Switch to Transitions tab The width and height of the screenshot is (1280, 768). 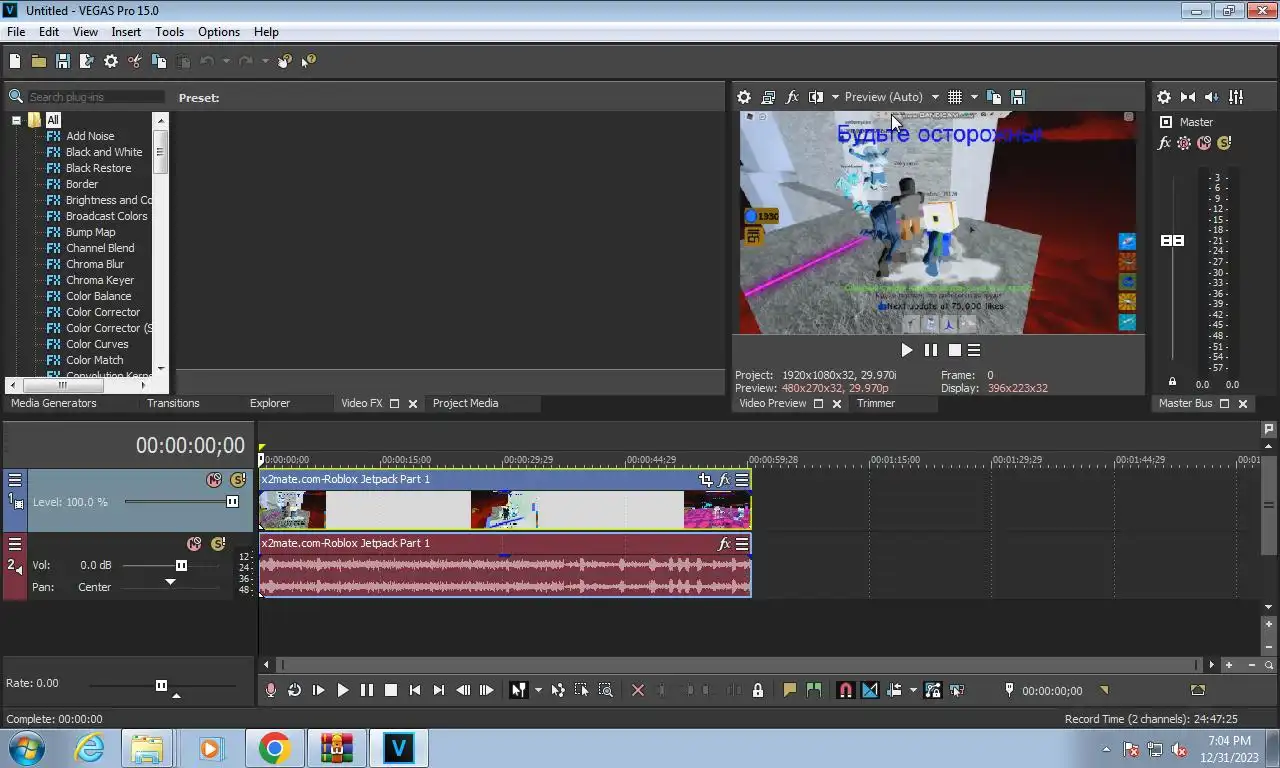click(x=173, y=403)
